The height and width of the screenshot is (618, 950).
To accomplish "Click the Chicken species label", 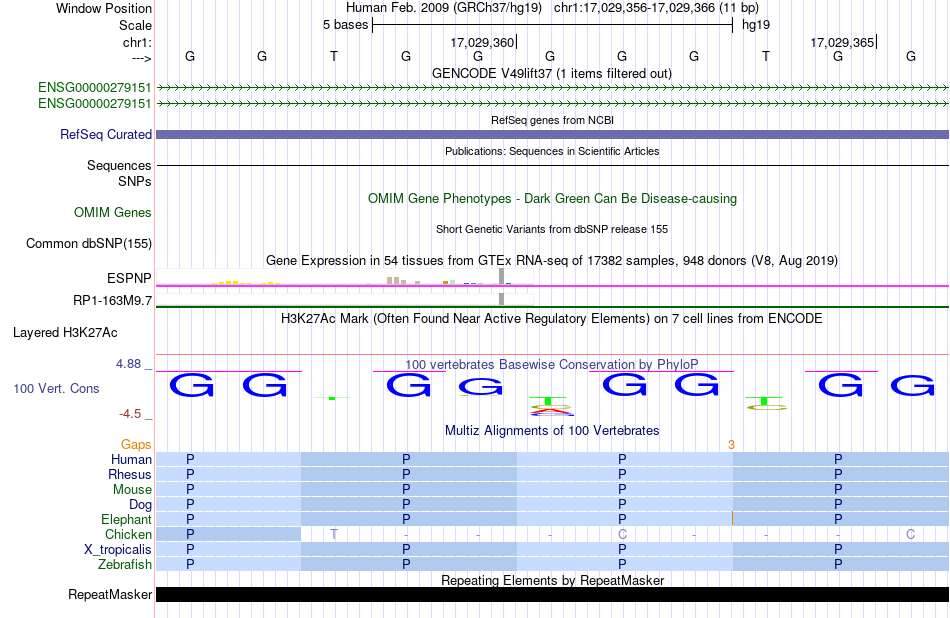I will click(x=128, y=534).
